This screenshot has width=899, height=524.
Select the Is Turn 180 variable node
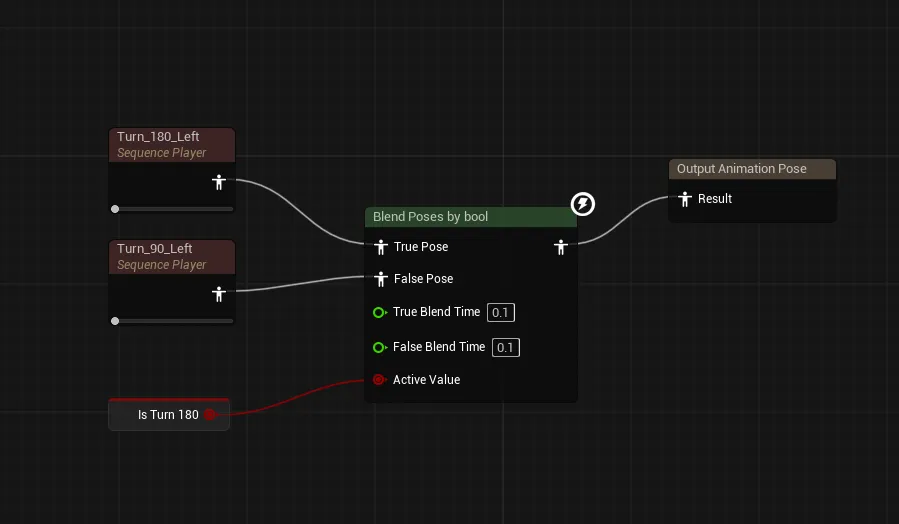[169, 414]
